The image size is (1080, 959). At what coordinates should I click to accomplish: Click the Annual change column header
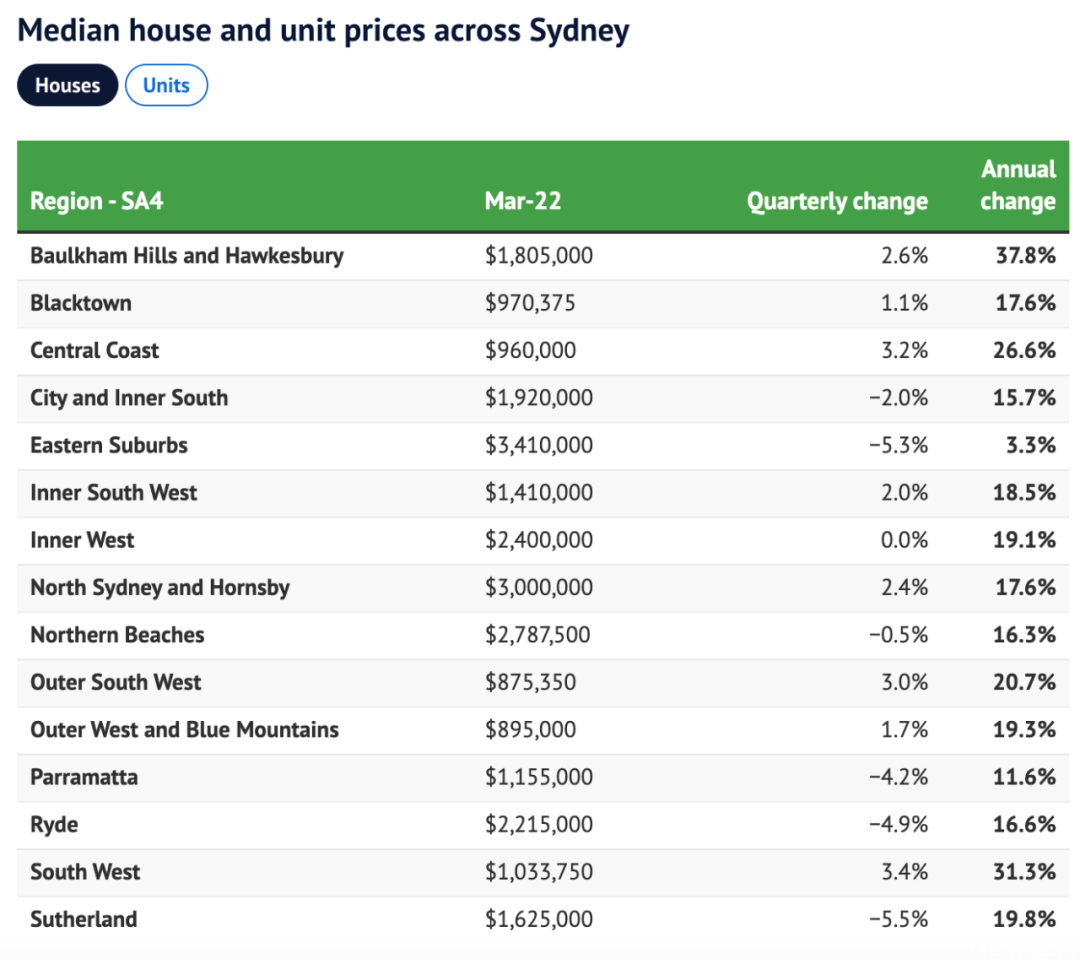pos(1018,185)
